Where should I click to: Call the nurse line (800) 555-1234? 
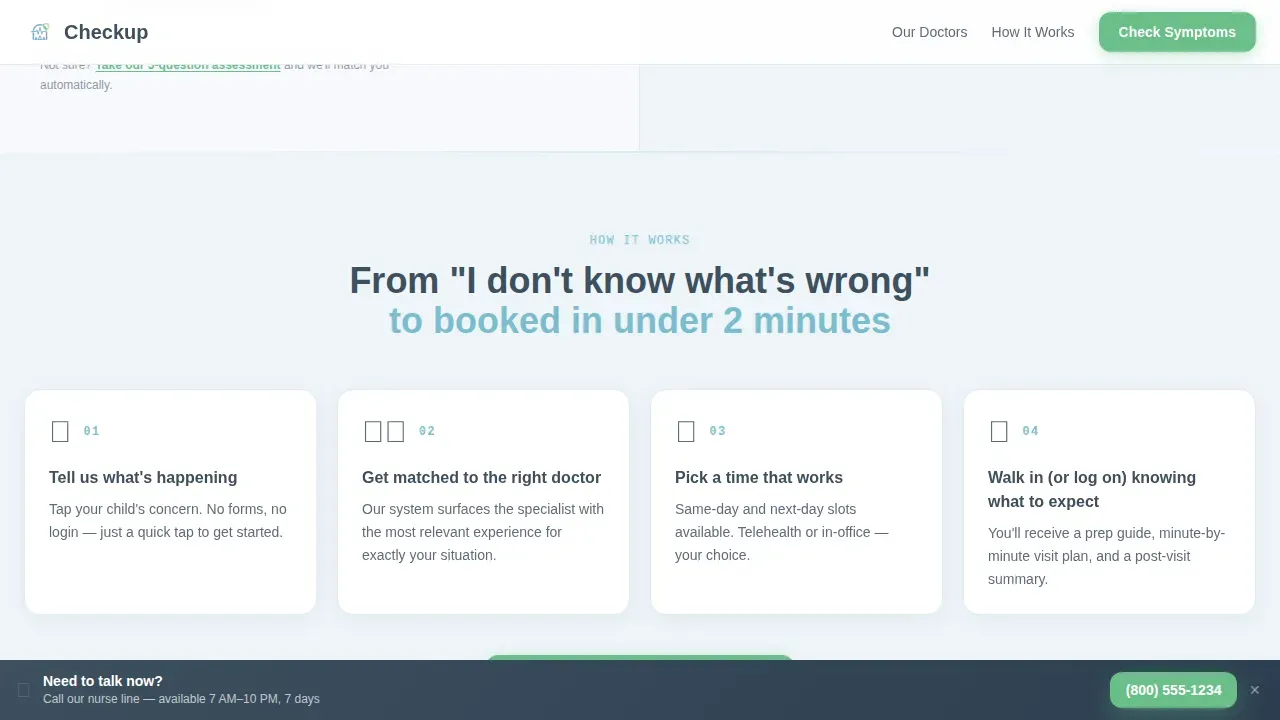click(1173, 690)
